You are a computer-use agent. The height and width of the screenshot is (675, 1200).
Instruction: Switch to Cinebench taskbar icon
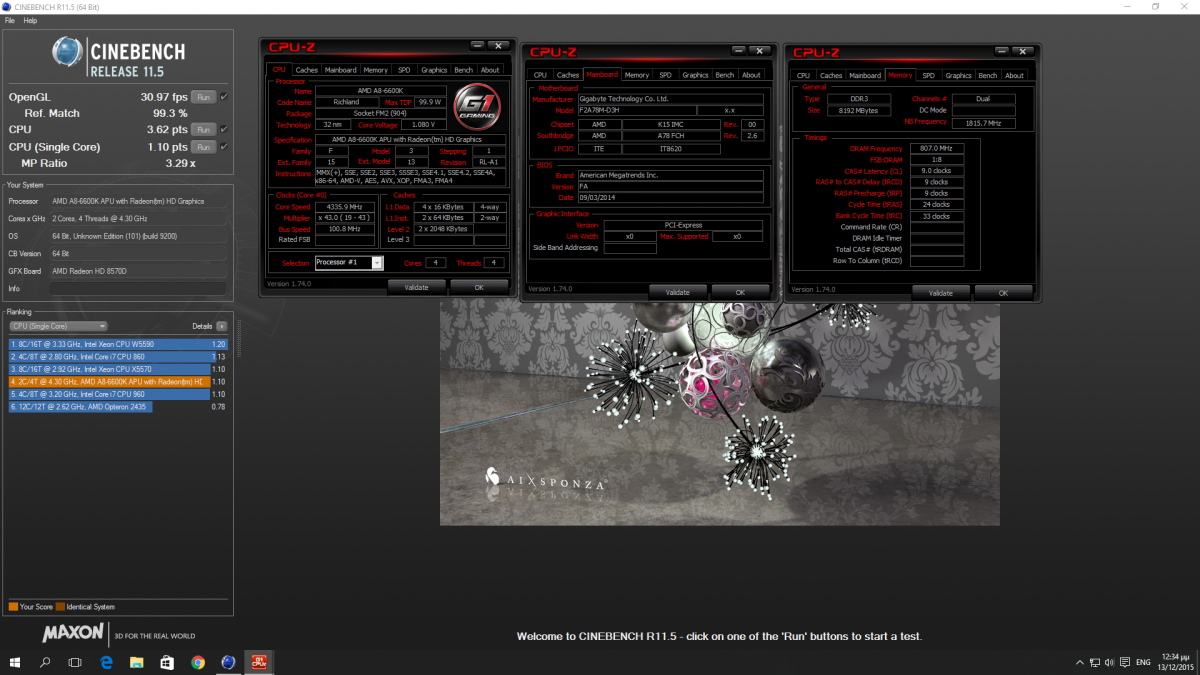(x=228, y=662)
